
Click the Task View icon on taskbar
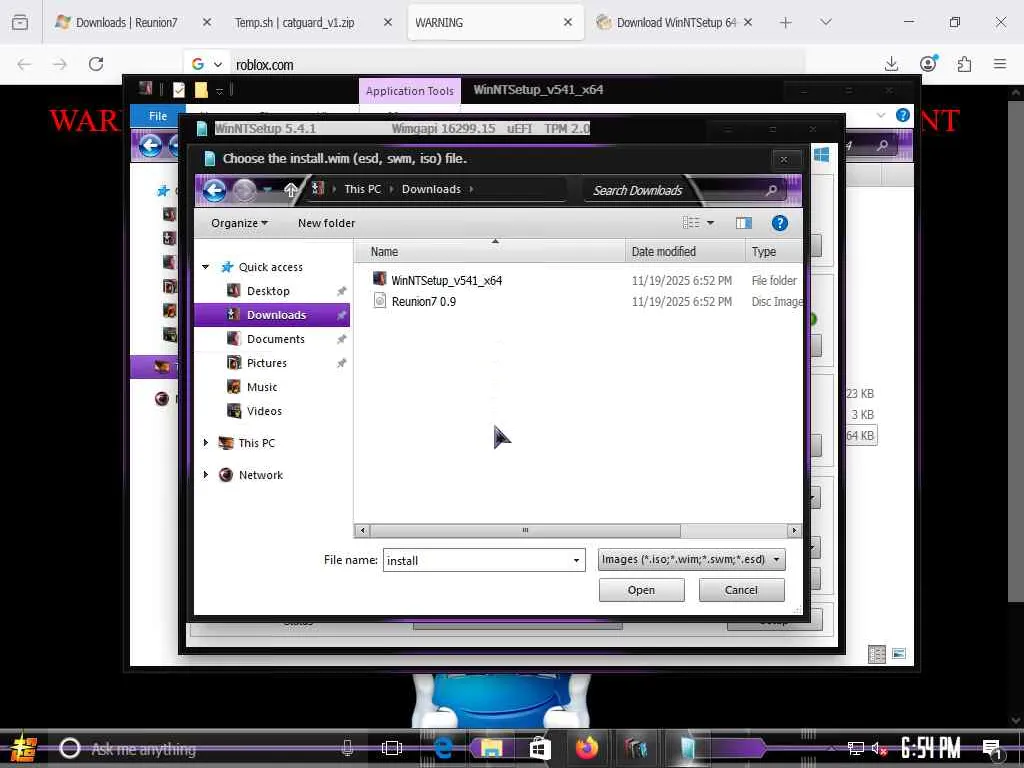(392, 748)
